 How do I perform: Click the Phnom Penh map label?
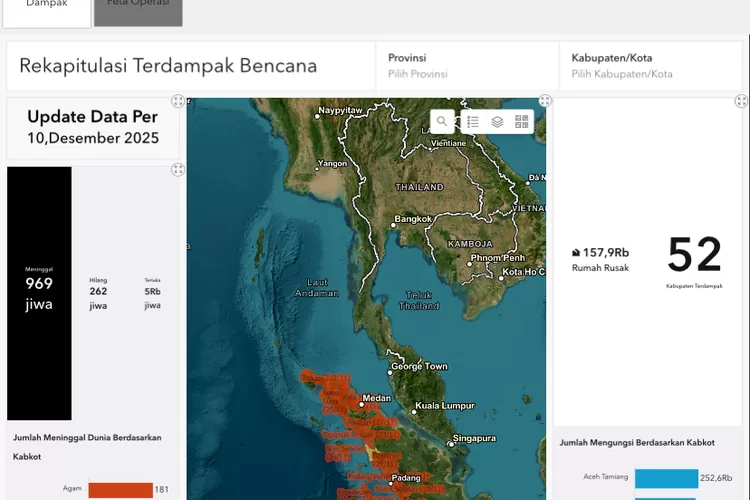(x=497, y=258)
